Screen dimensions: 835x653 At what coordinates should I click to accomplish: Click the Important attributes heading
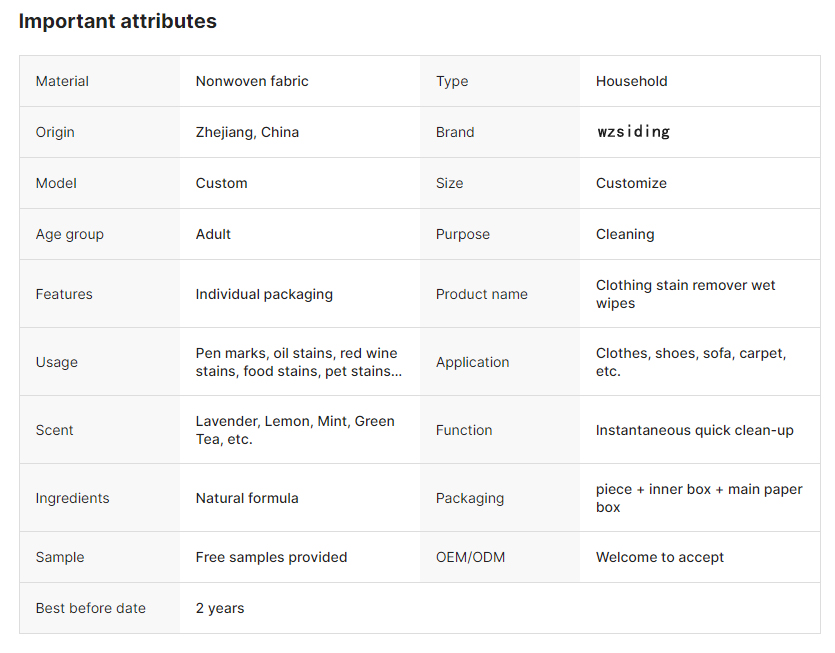117,21
